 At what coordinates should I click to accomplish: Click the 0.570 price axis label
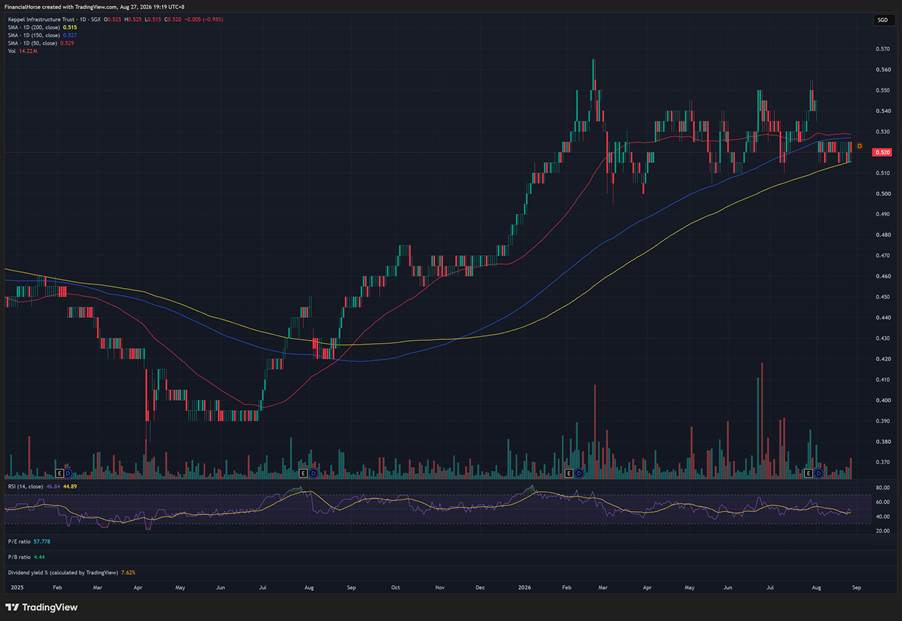tap(882, 49)
